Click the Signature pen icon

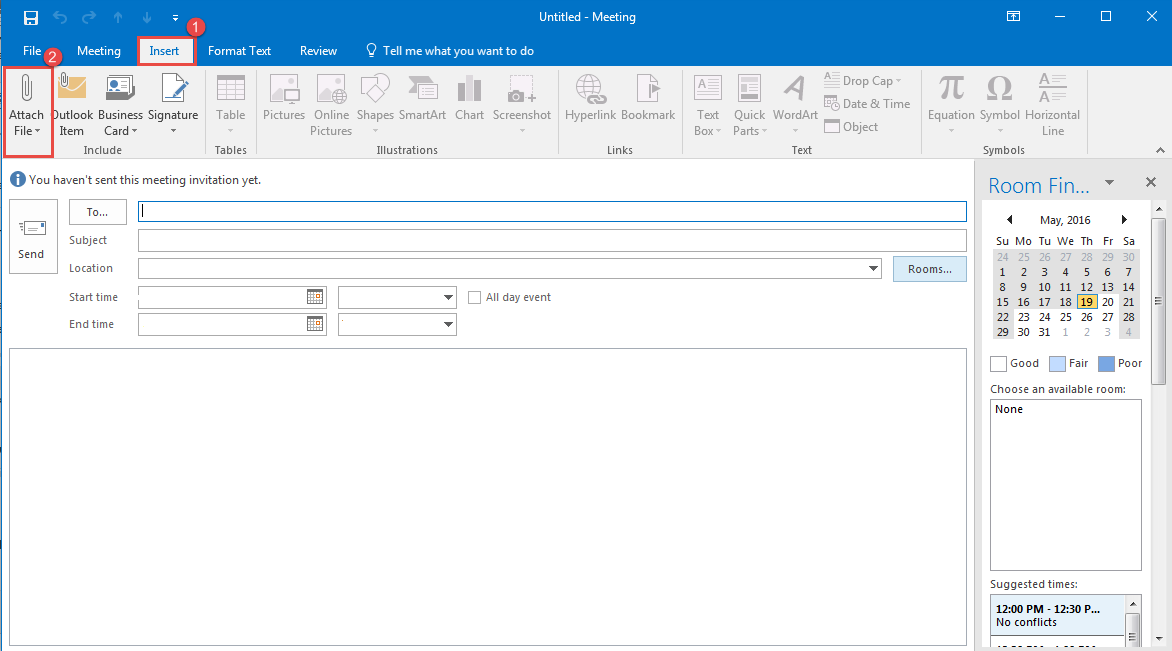173,90
